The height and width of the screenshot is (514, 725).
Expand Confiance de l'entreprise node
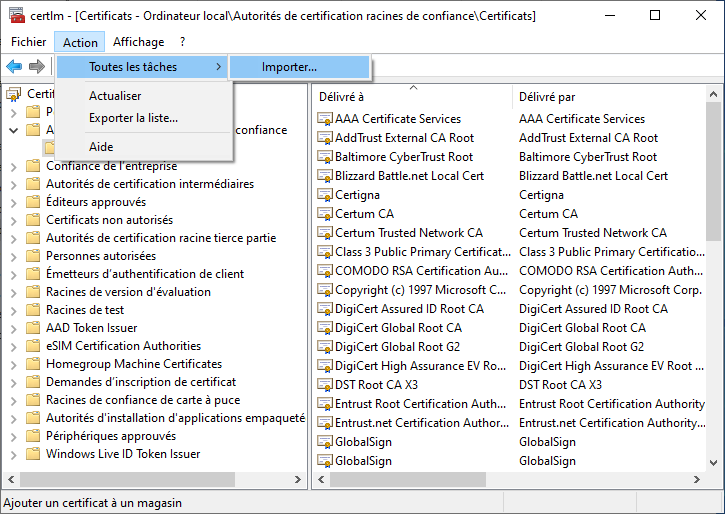point(13,166)
